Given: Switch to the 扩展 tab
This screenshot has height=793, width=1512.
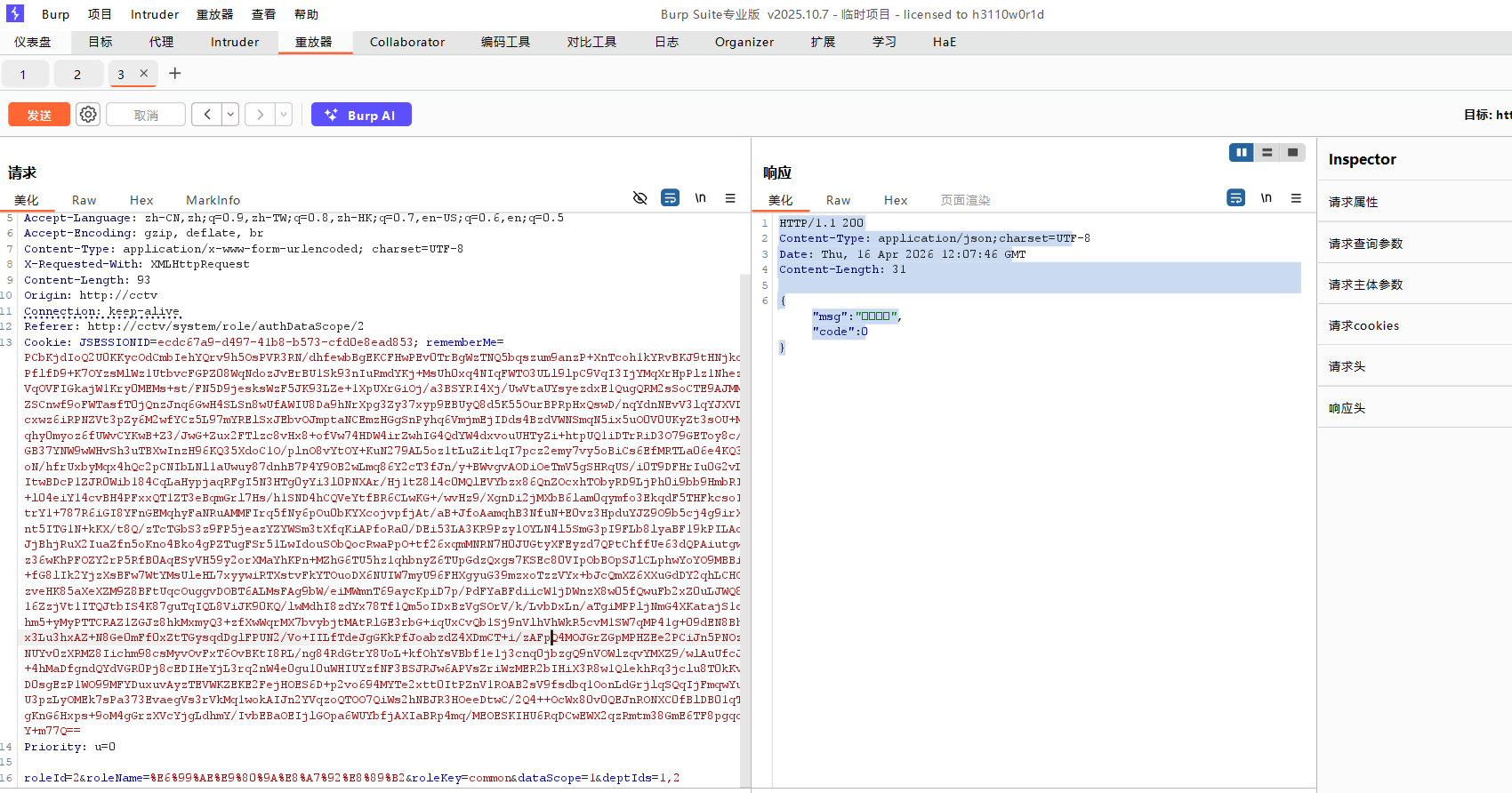Looking at the screenshot, I should (823, 42).
